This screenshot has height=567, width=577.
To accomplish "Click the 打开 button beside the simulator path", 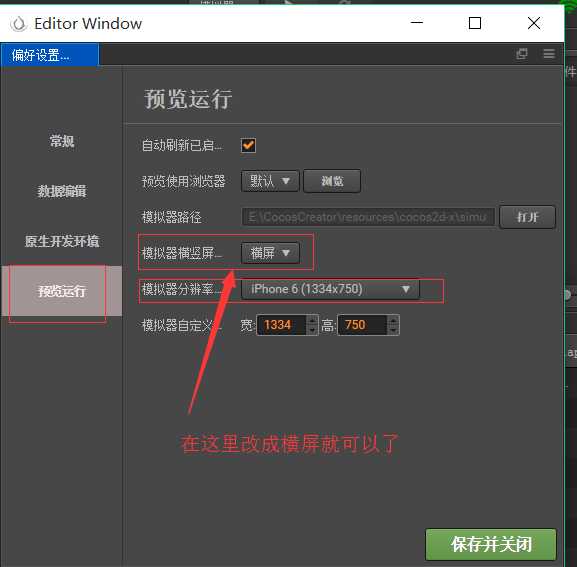I will [527, 217].
